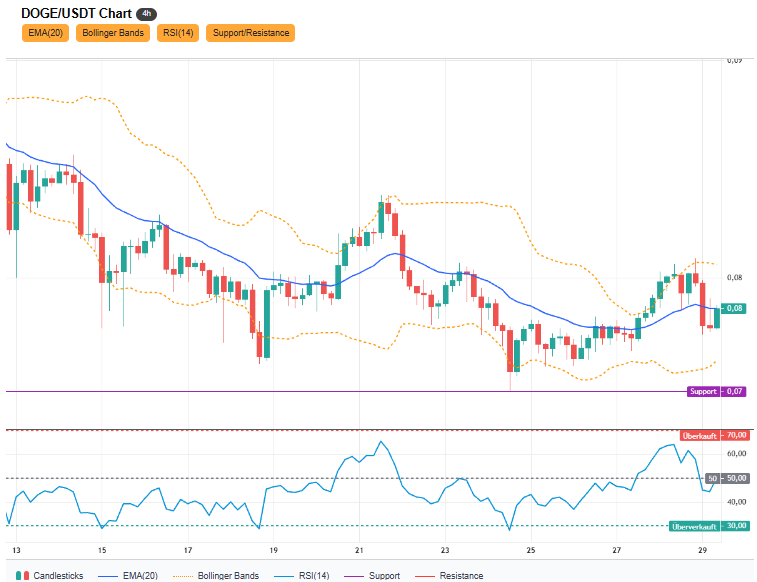The image size is (757, 582).
Task: Toggle Resistance line in the legend
Action: pyautogui.click(x=449, y=576)
